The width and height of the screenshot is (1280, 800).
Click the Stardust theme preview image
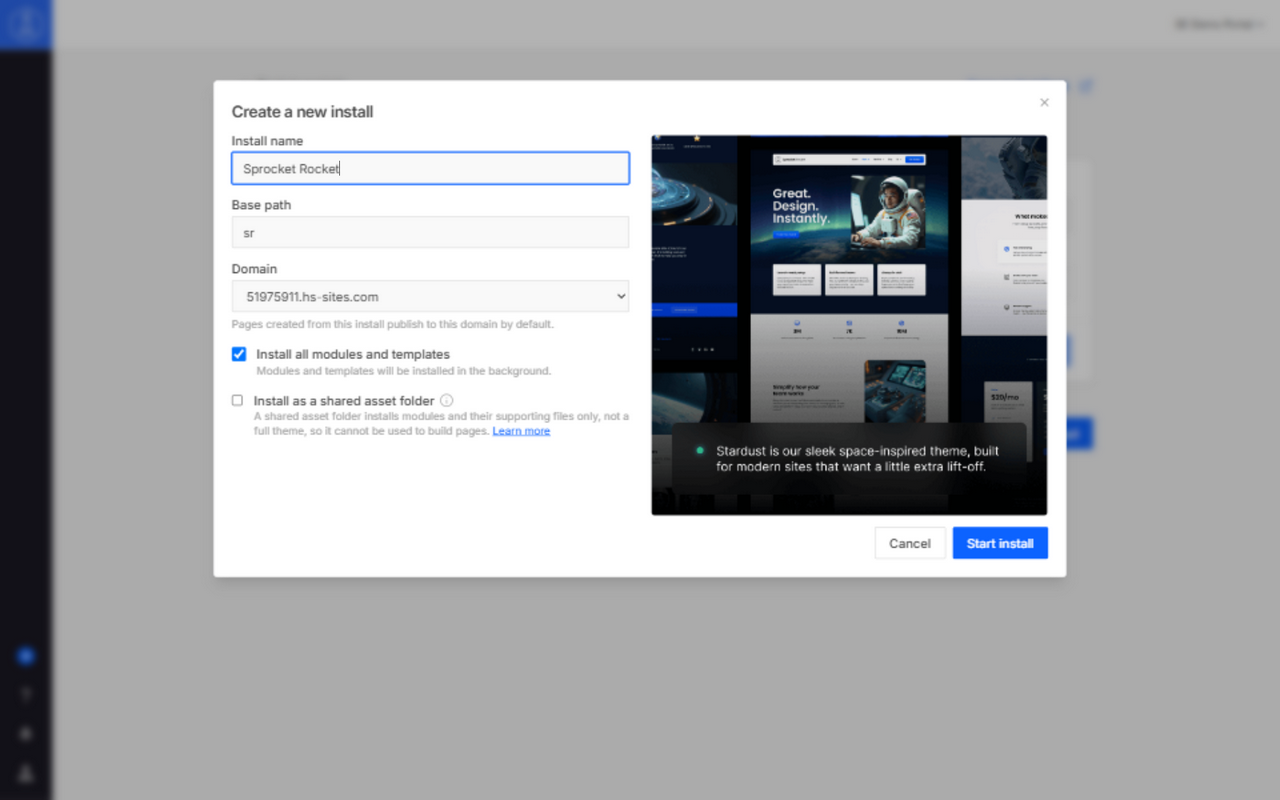(x=849, y=325)
